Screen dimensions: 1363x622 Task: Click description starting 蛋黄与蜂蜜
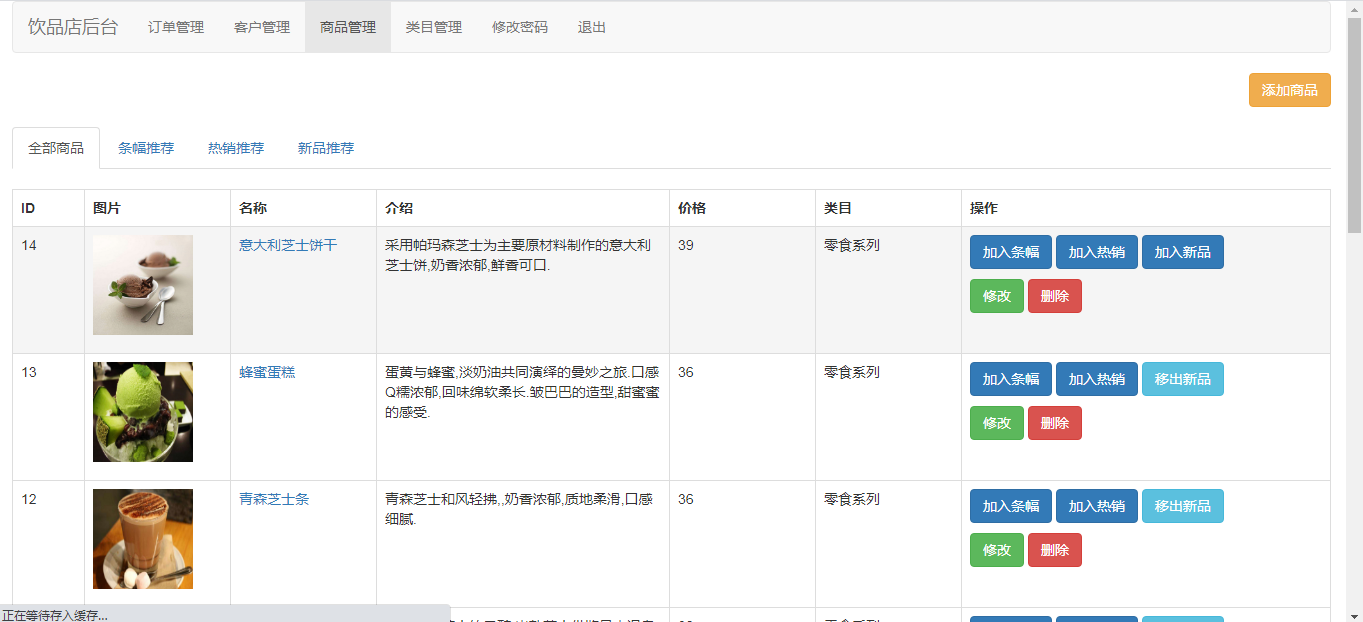(x=522, y=392)
